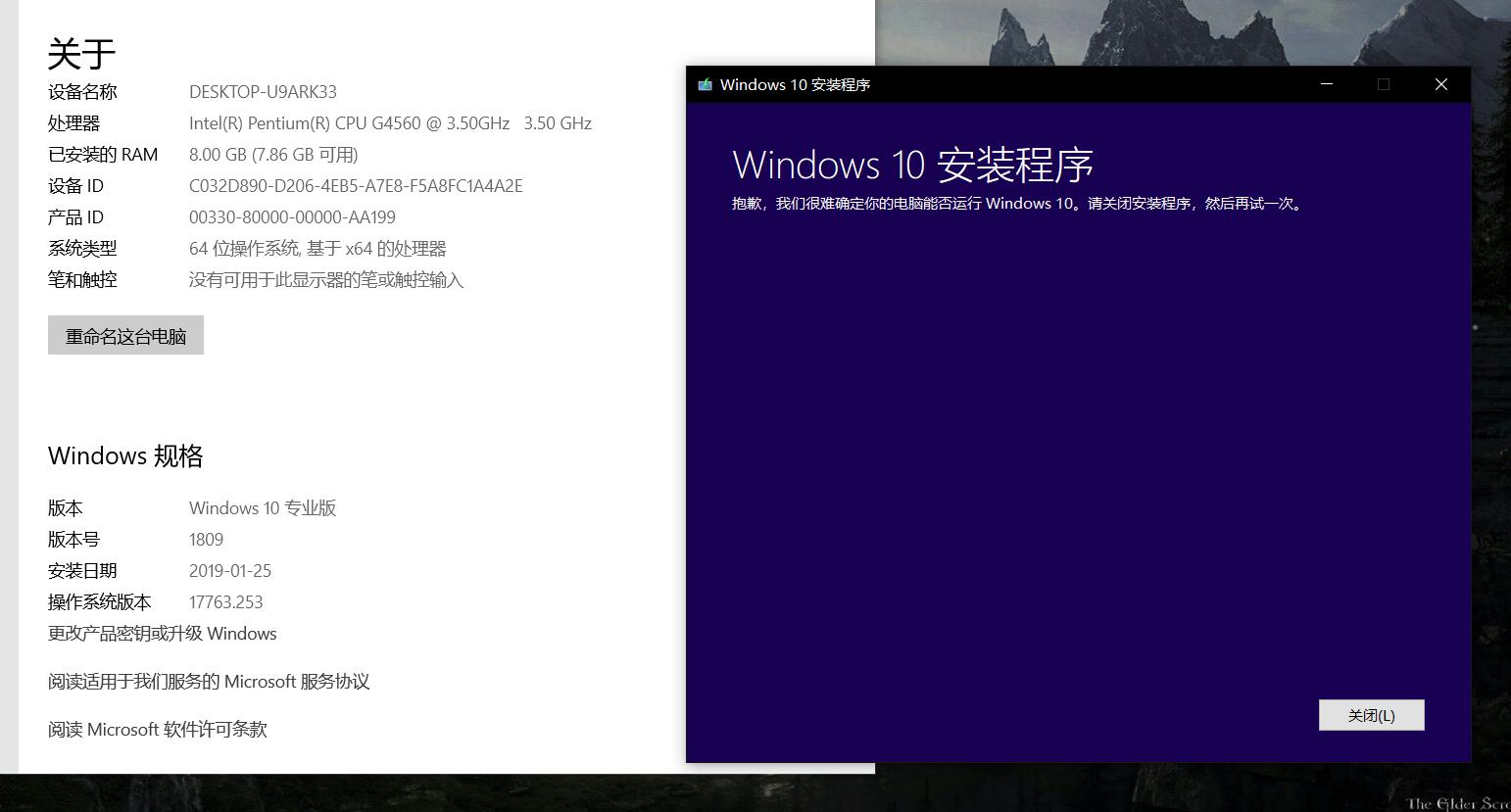Select version number 1809
1511x812 pixels.
206,540
